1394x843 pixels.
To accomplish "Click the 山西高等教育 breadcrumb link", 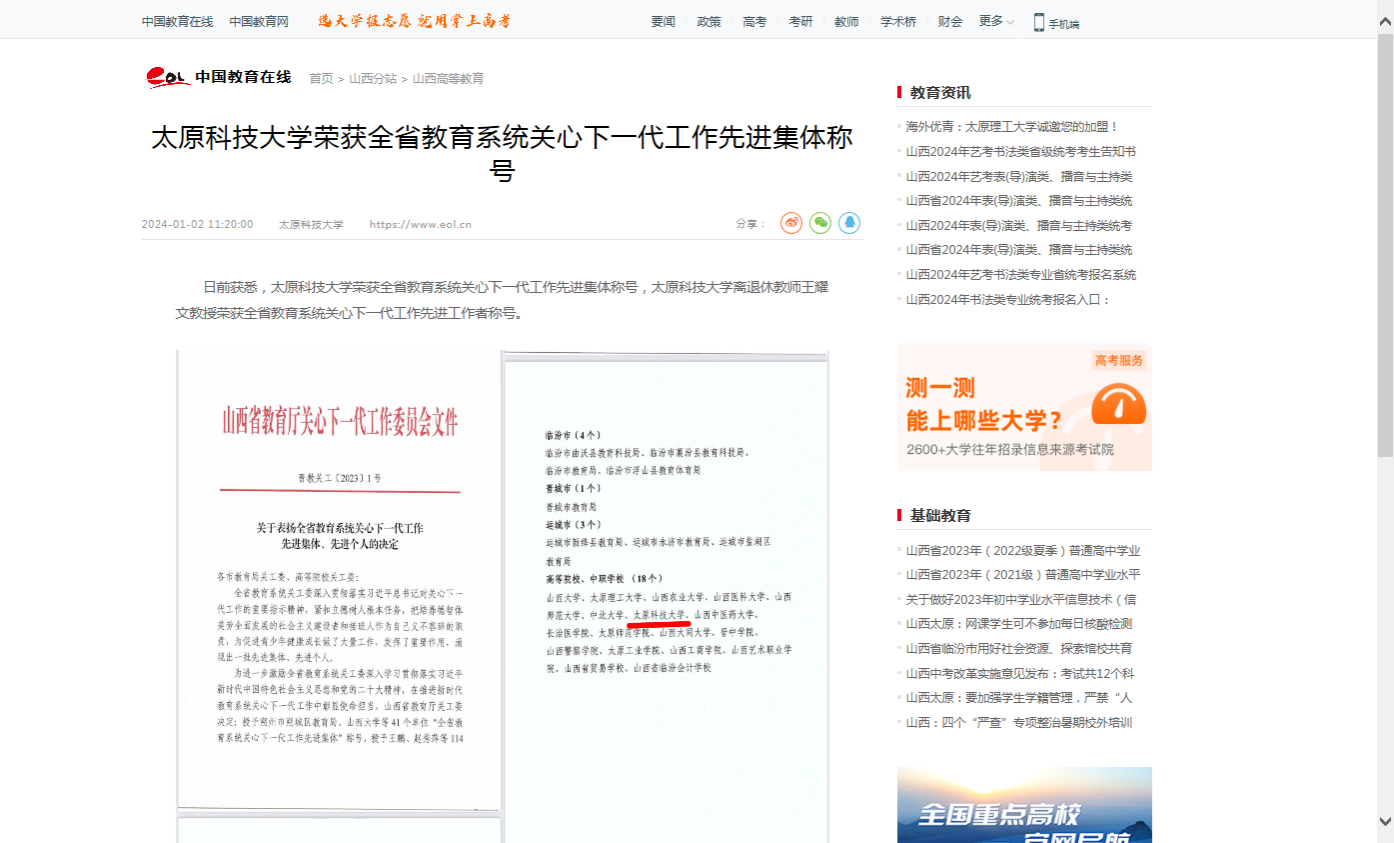I will click(x=448, y=78).
